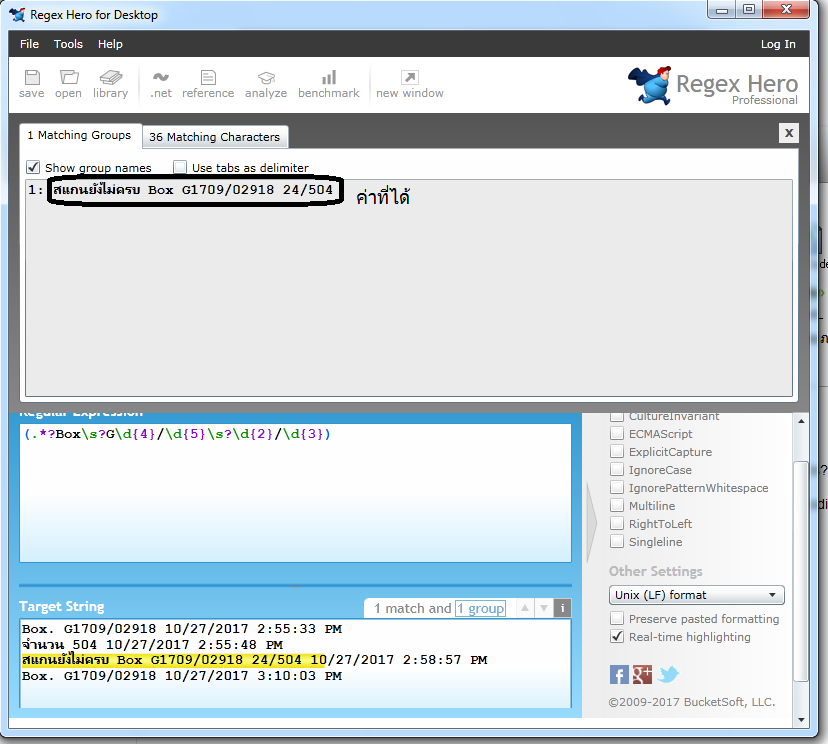
Task: Check Preserve pasted formatting
Action: click(617, 618)
